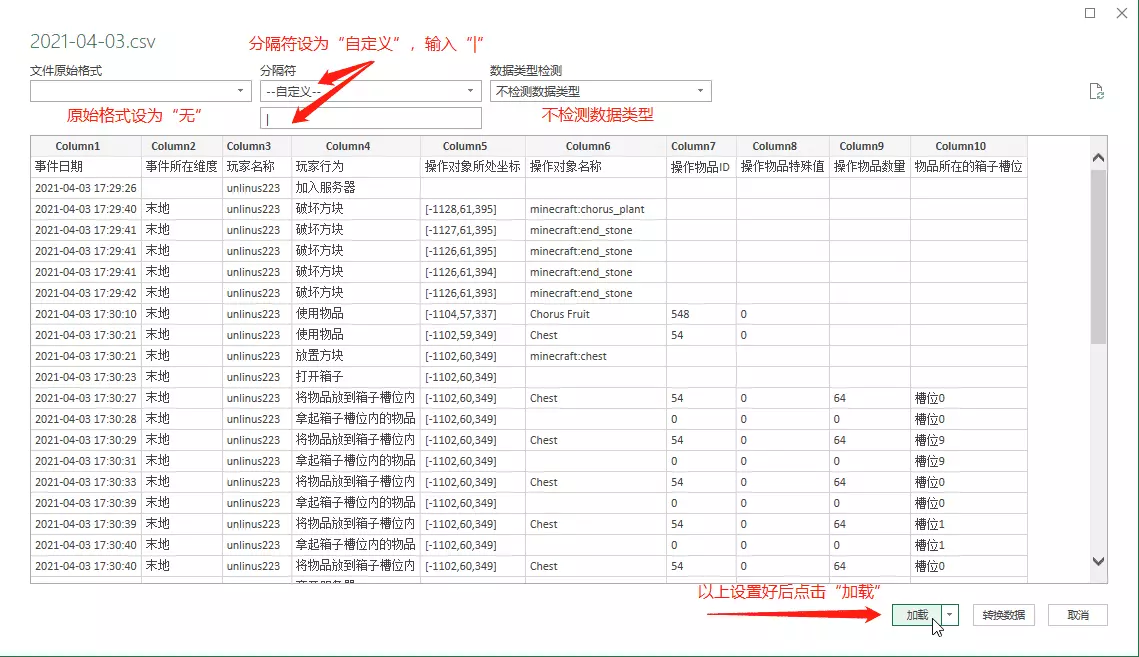1139x657 pixels.
Task: Click the scroll down arrow of the preview table
Action: (1098, 562)
